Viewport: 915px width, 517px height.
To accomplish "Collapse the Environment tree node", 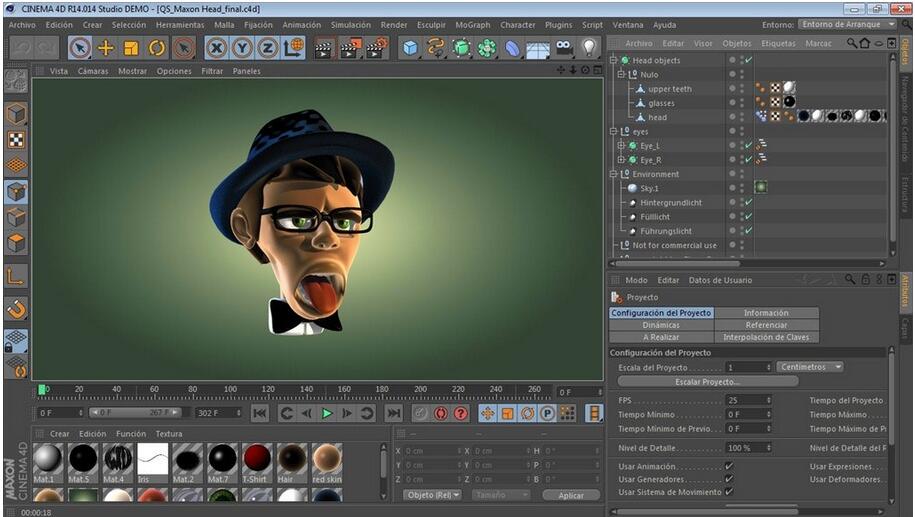I will click(x=613, y=174).
